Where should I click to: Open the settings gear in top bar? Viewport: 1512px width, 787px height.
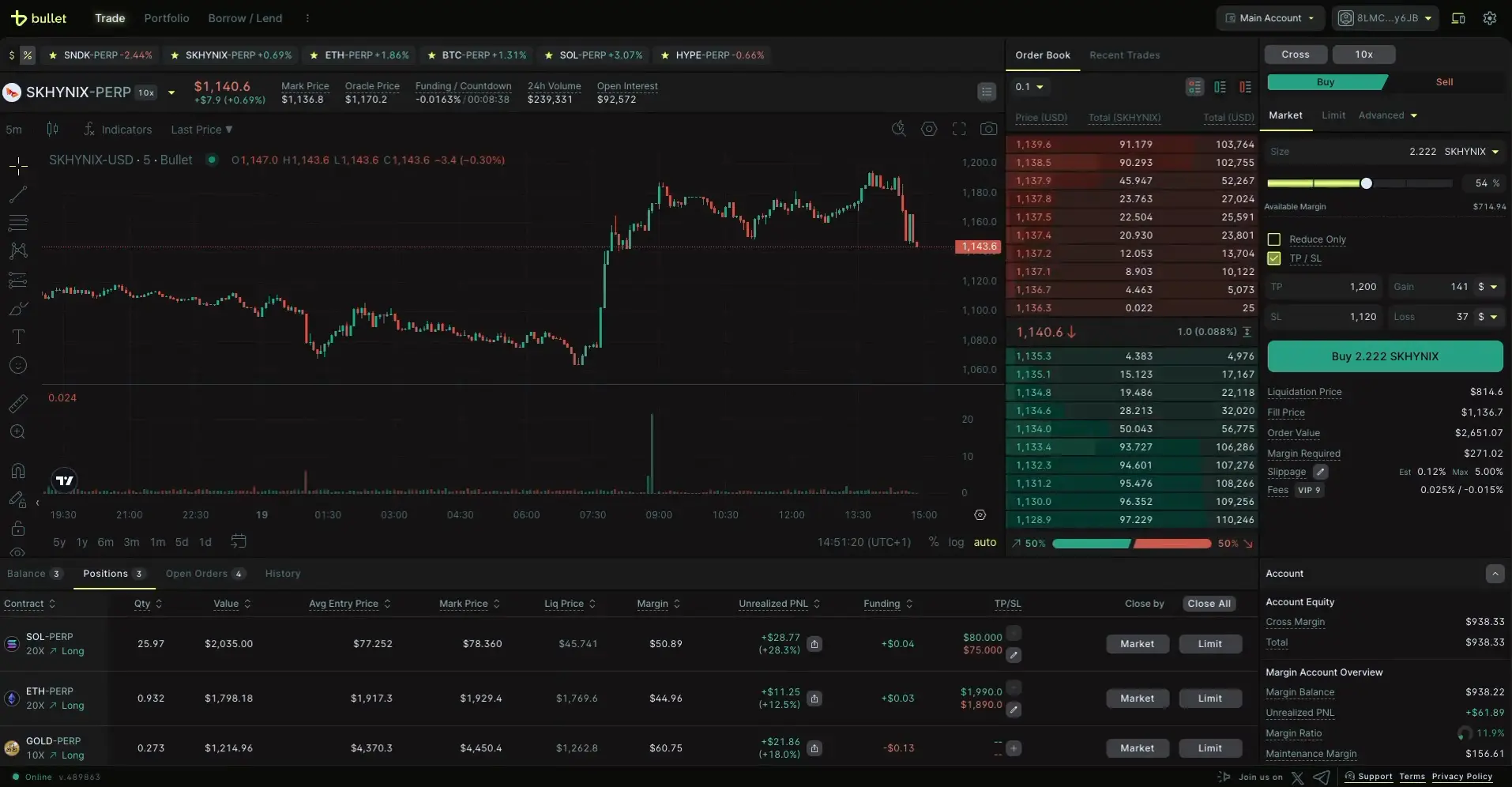click(1490, 18)
